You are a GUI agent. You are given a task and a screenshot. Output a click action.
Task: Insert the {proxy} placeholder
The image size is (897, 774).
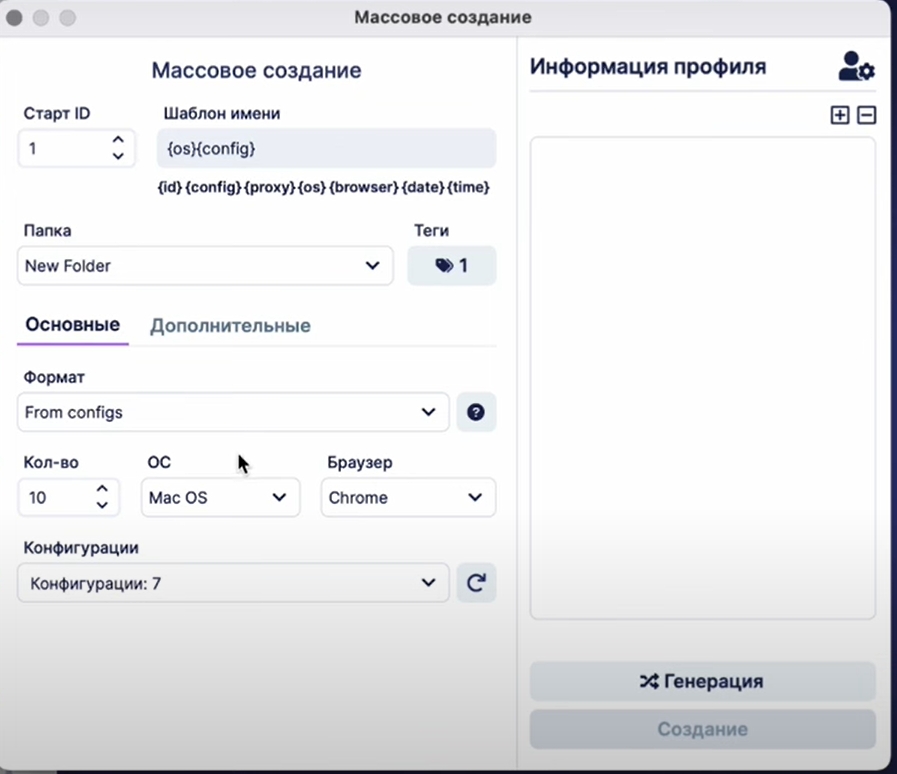point(270,187)
